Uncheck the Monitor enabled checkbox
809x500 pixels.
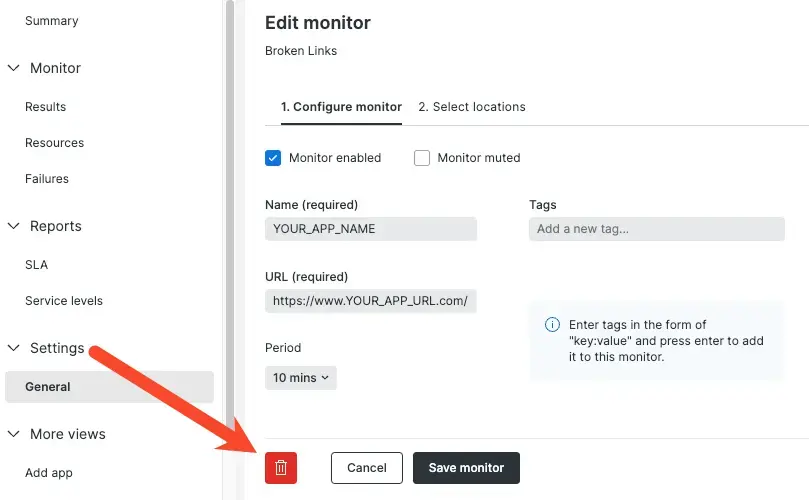coord(273,158)
